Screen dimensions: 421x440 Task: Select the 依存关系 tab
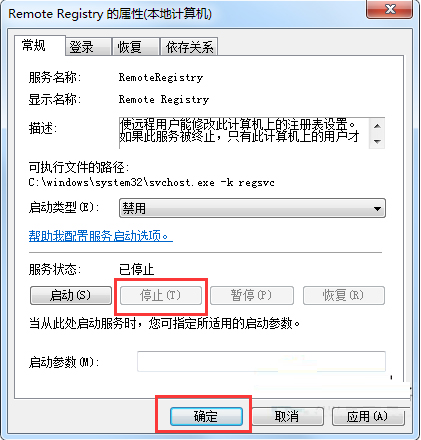click(189, 47)
